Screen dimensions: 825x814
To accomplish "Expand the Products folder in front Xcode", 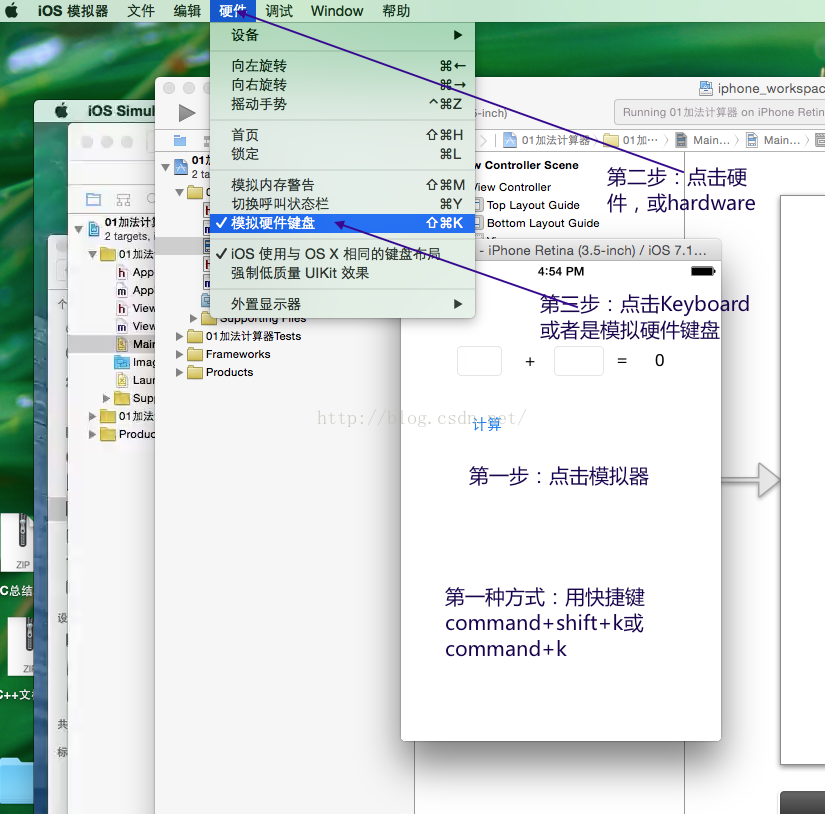I will pyautogui.click(x=179, y=372).
